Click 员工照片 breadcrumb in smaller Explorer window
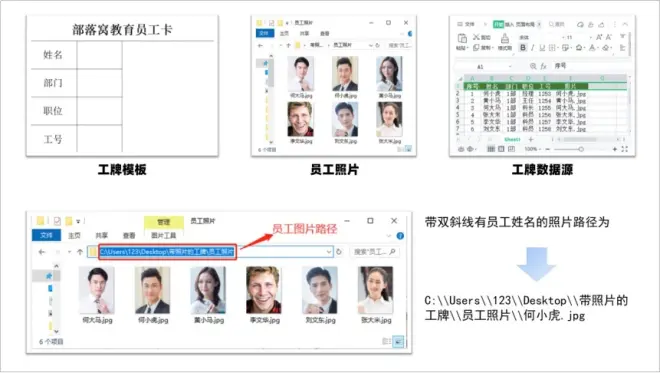 [x=342, y=45]
